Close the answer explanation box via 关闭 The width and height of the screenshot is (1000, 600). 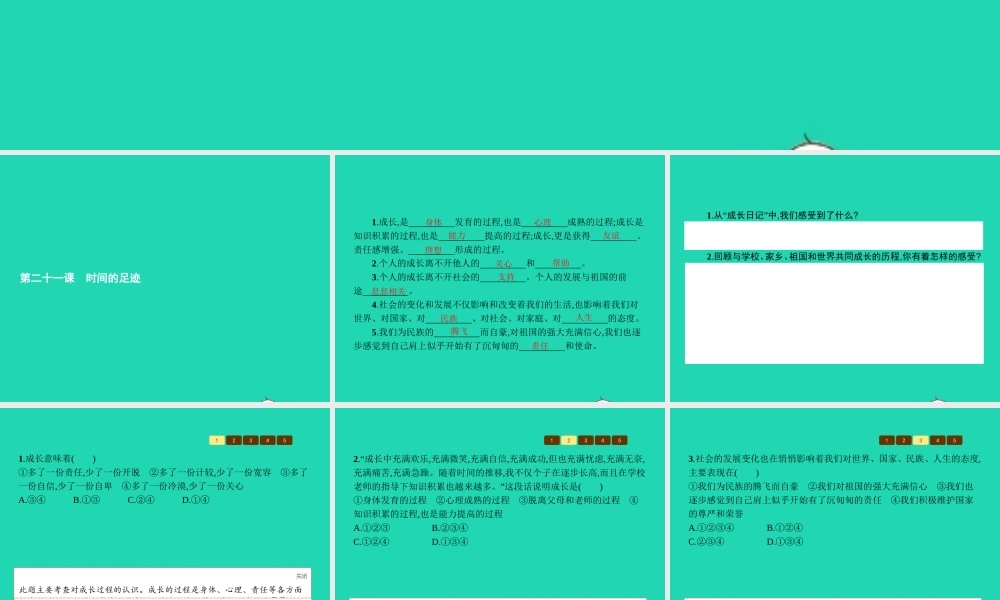tap(302, 576)
